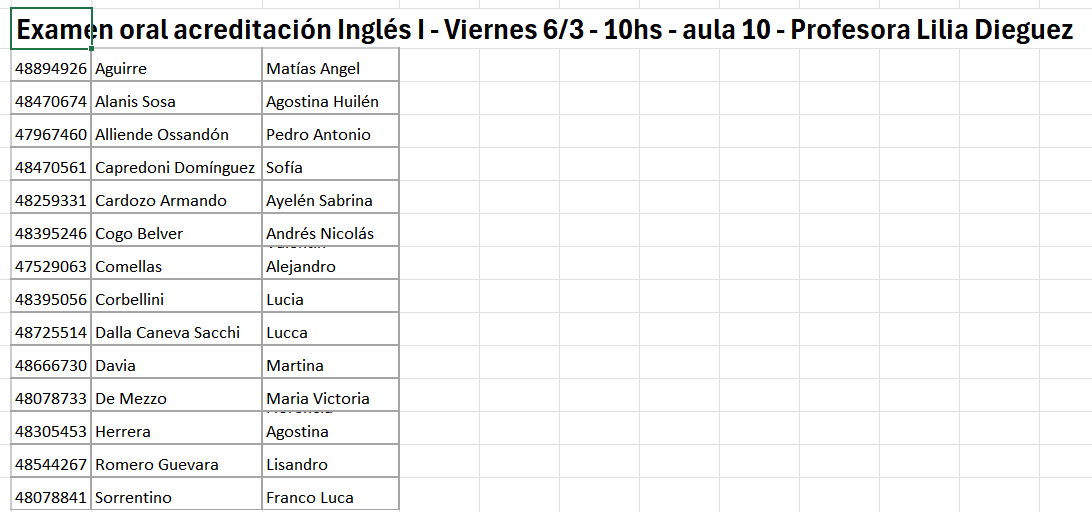1092x512 pixels.
Task: Select the ID cell 47529063
Action: click(x=51, y=267)
